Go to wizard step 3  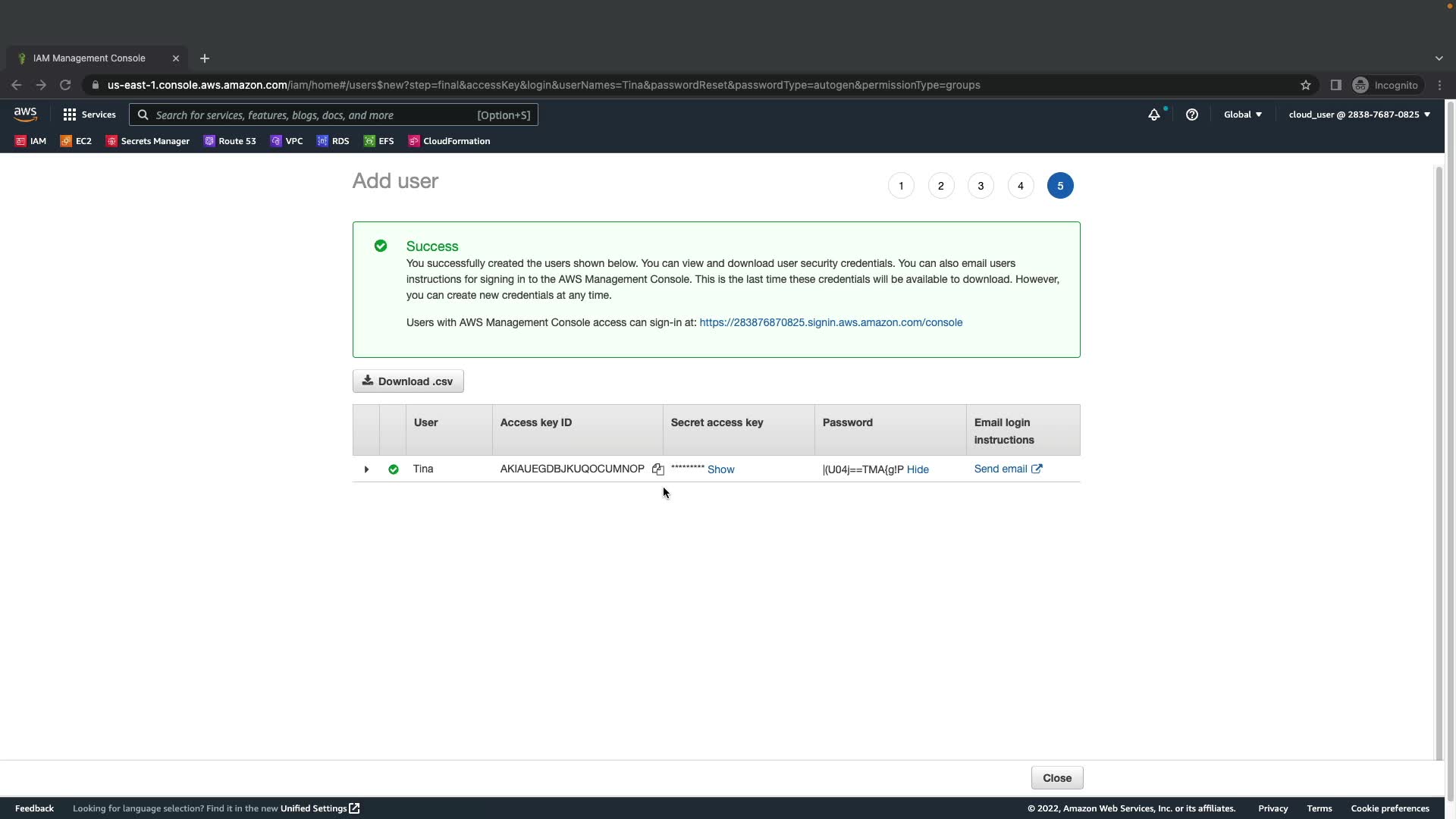pyautogui.click(x=981, y=186)
